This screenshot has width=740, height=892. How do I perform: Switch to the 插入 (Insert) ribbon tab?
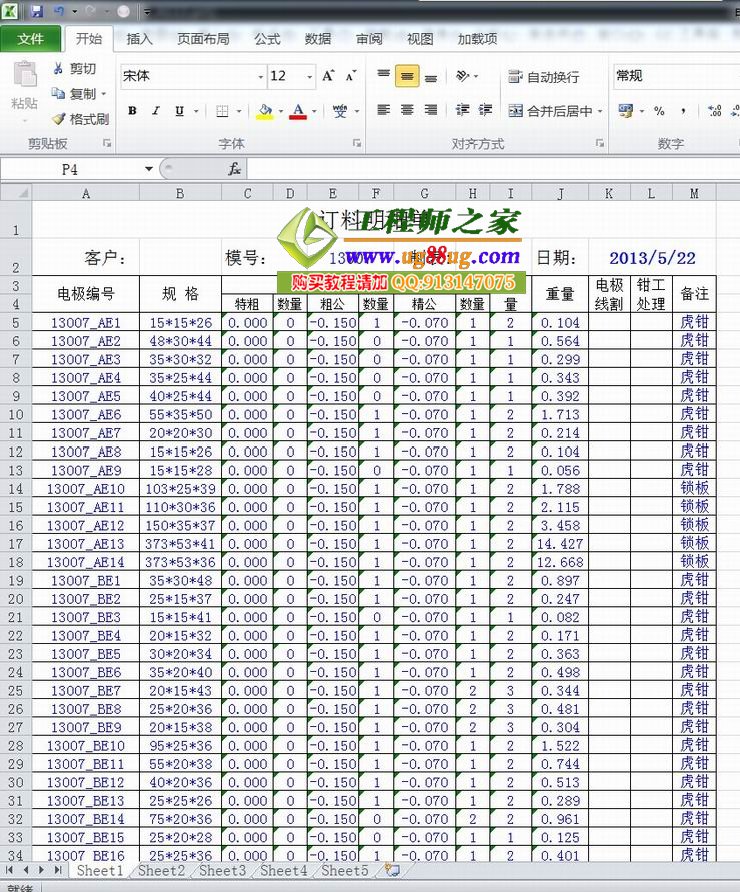(140, 39)
